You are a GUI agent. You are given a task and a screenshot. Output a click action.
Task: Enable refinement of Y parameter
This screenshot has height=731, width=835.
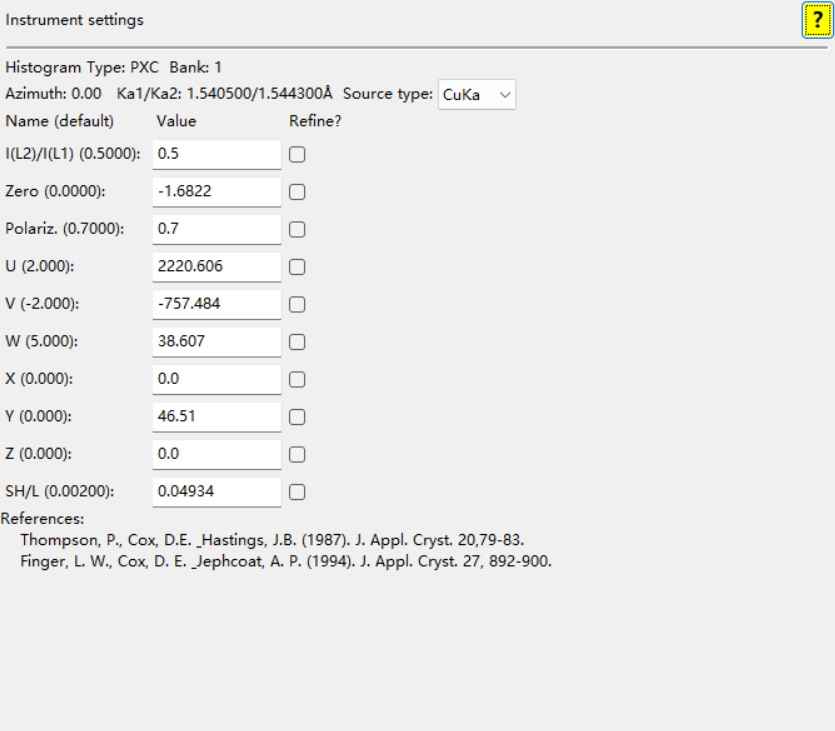coord(297,417)
